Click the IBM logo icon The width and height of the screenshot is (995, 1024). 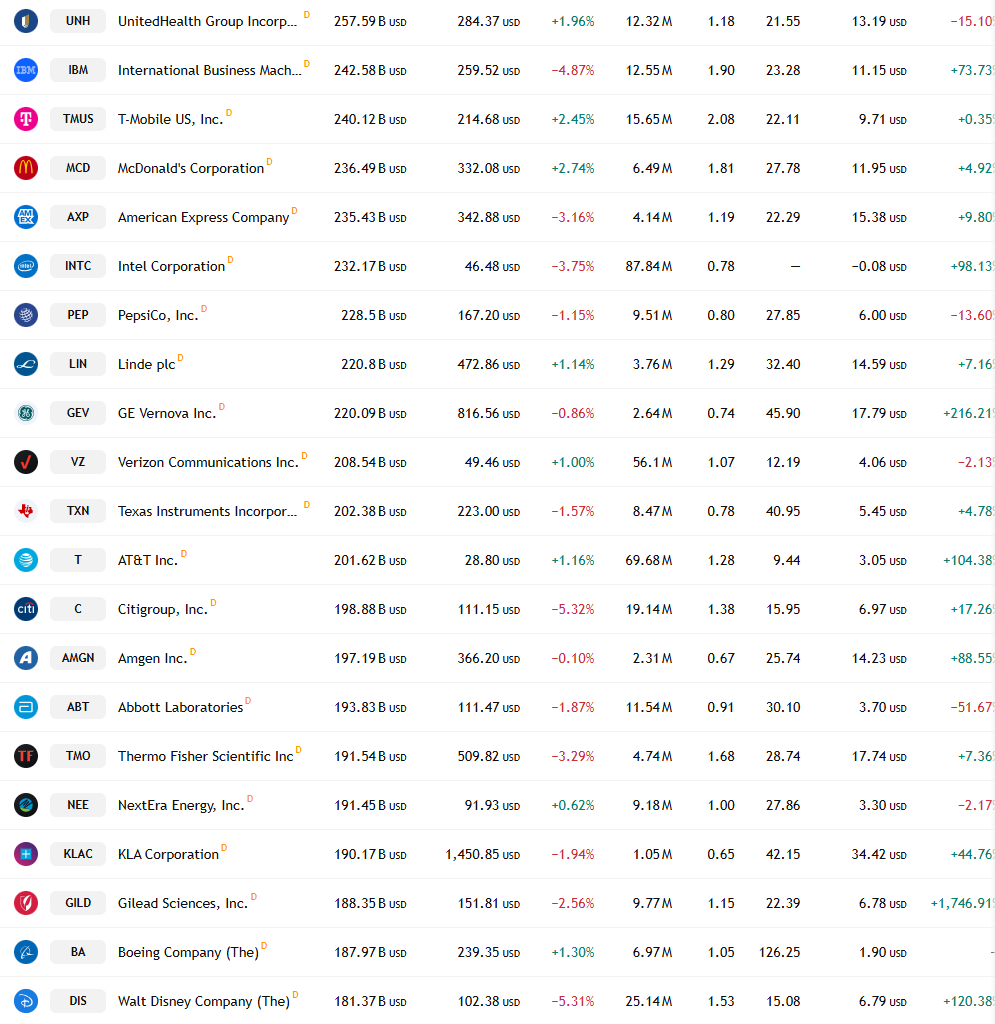(26, 70)
